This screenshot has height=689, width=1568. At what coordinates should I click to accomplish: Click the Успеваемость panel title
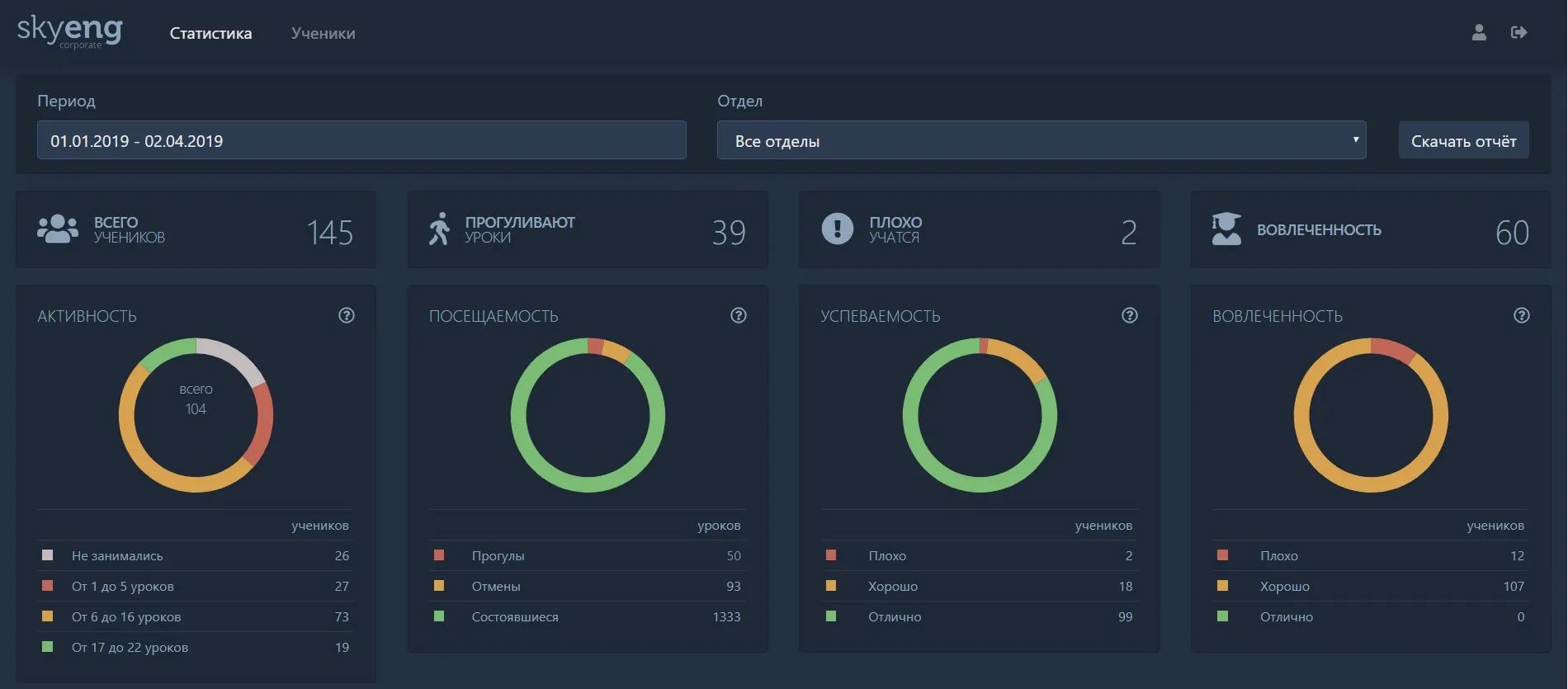(881, 316)
